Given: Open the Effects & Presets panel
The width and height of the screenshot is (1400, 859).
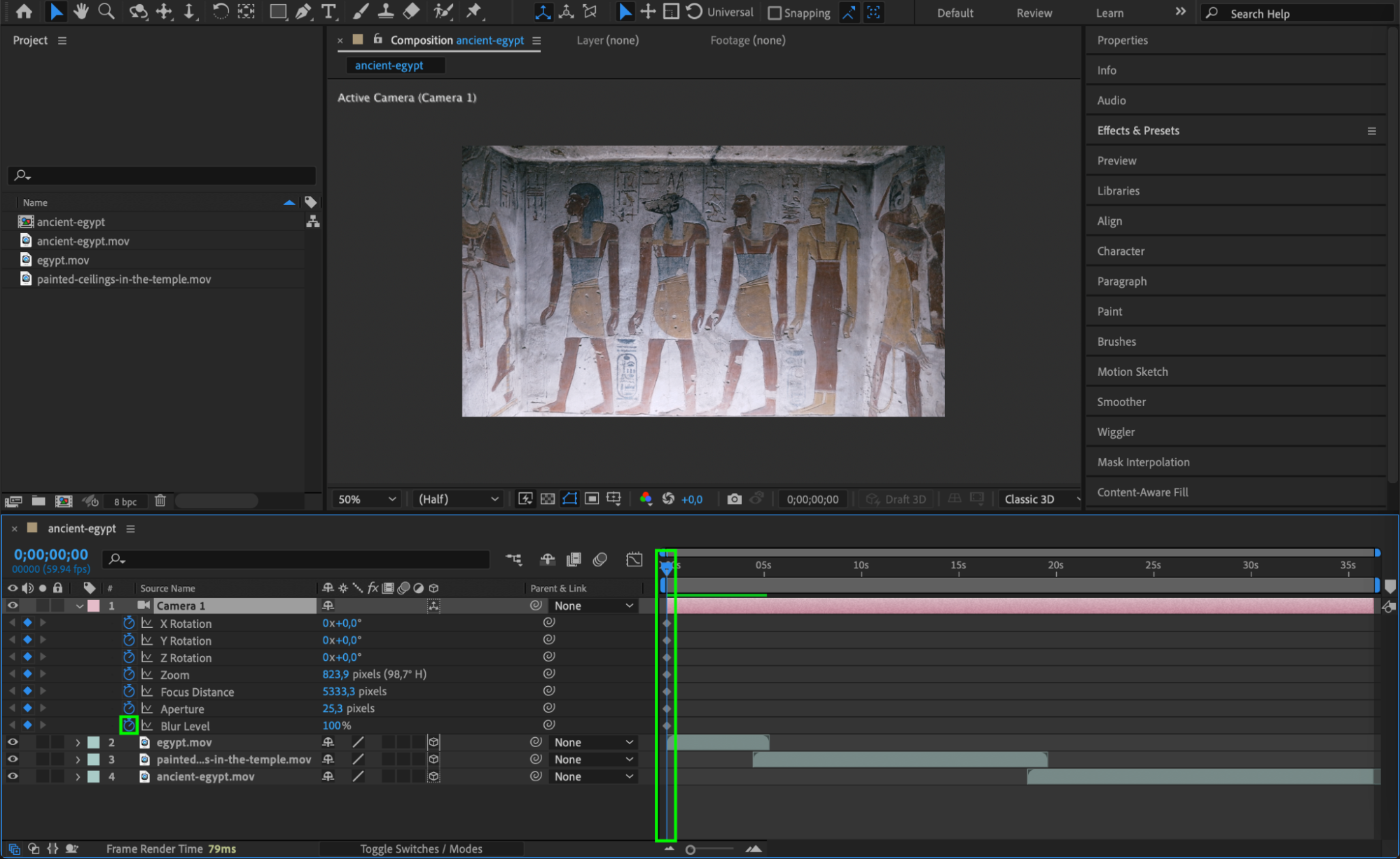Looking at the screenshot, I should point(1138,131).
